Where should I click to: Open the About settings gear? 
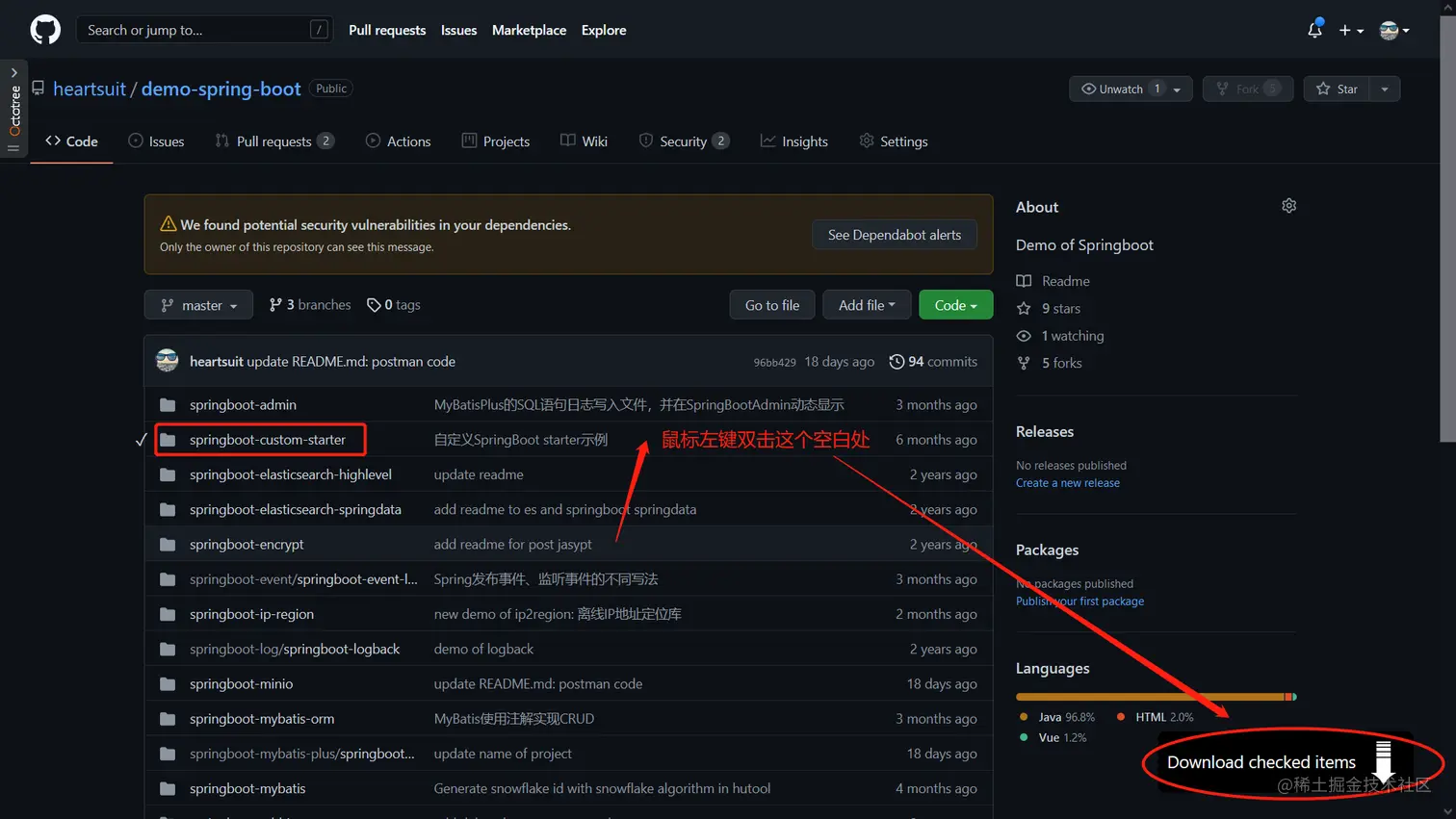coord(1288,206)
